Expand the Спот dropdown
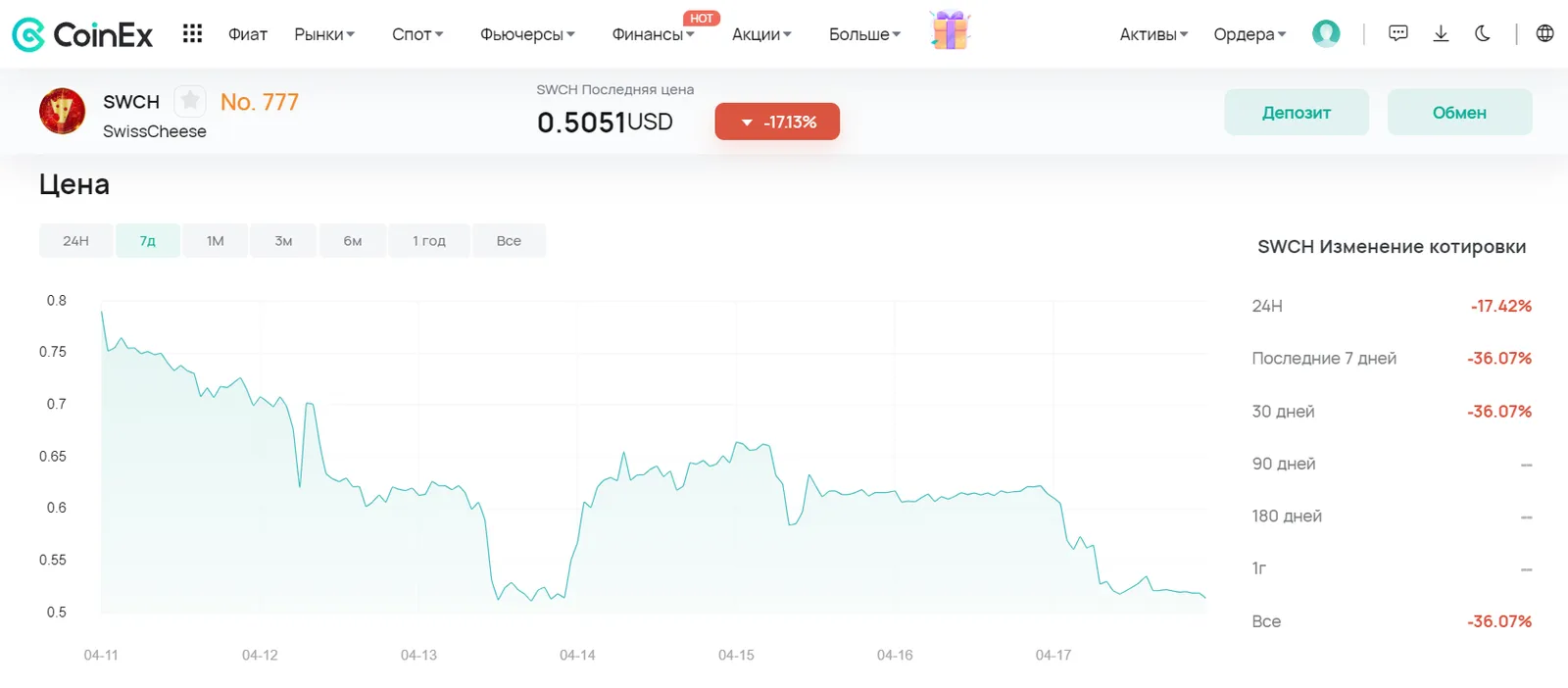This screenshot has width=1568, height=688. point(417,34)
